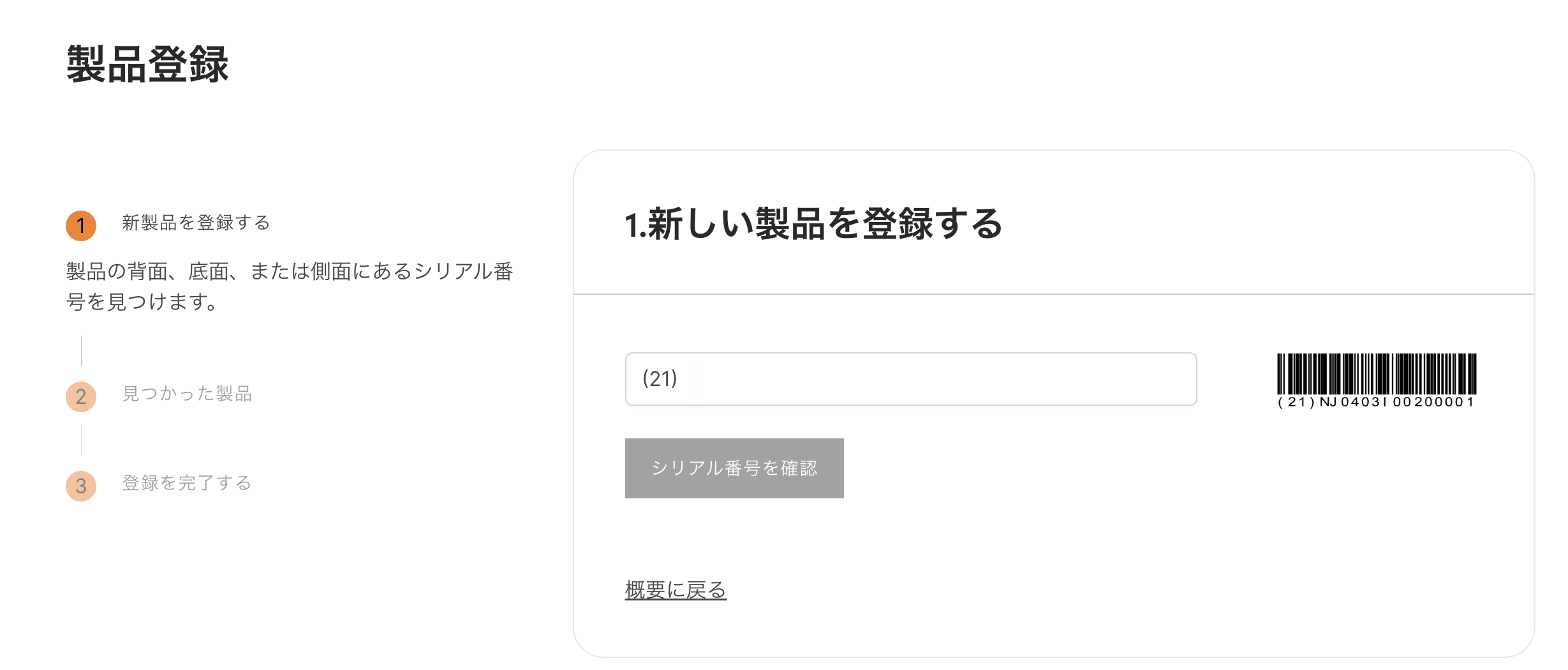Image resolution: width=1568 pixels, height=670 pixels.
Task: Select the 見つかった製品 step label
Action: click(x=187, y=394)
